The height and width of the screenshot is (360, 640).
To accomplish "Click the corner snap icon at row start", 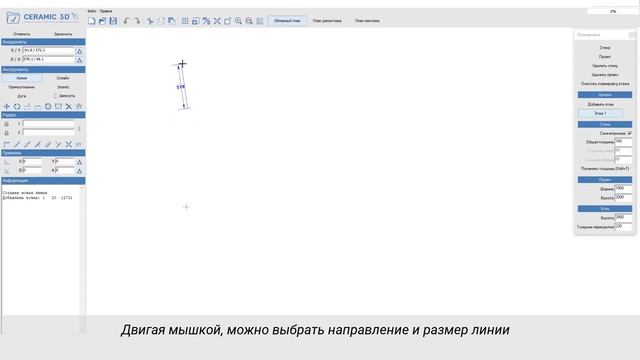I will coord(7,144).
